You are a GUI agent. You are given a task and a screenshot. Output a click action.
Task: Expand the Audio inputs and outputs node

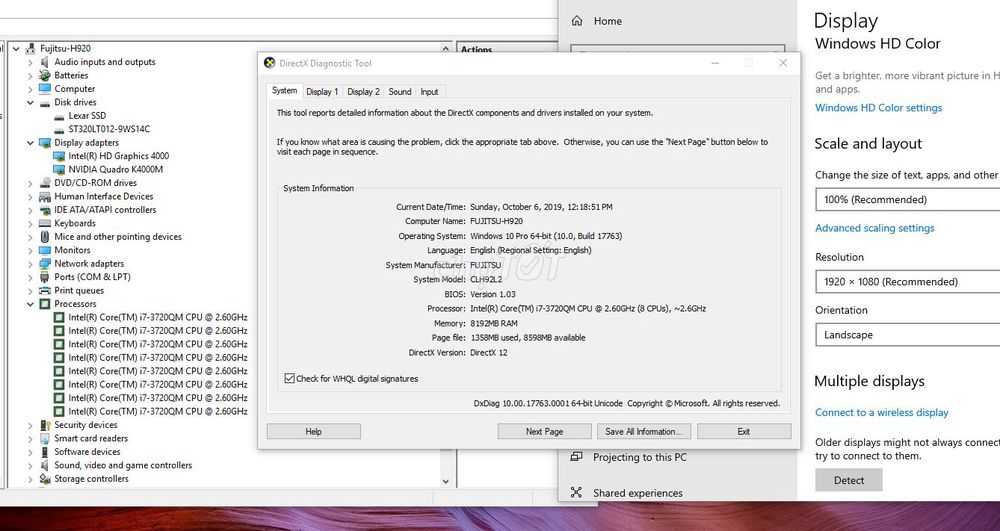coord(30,62)
